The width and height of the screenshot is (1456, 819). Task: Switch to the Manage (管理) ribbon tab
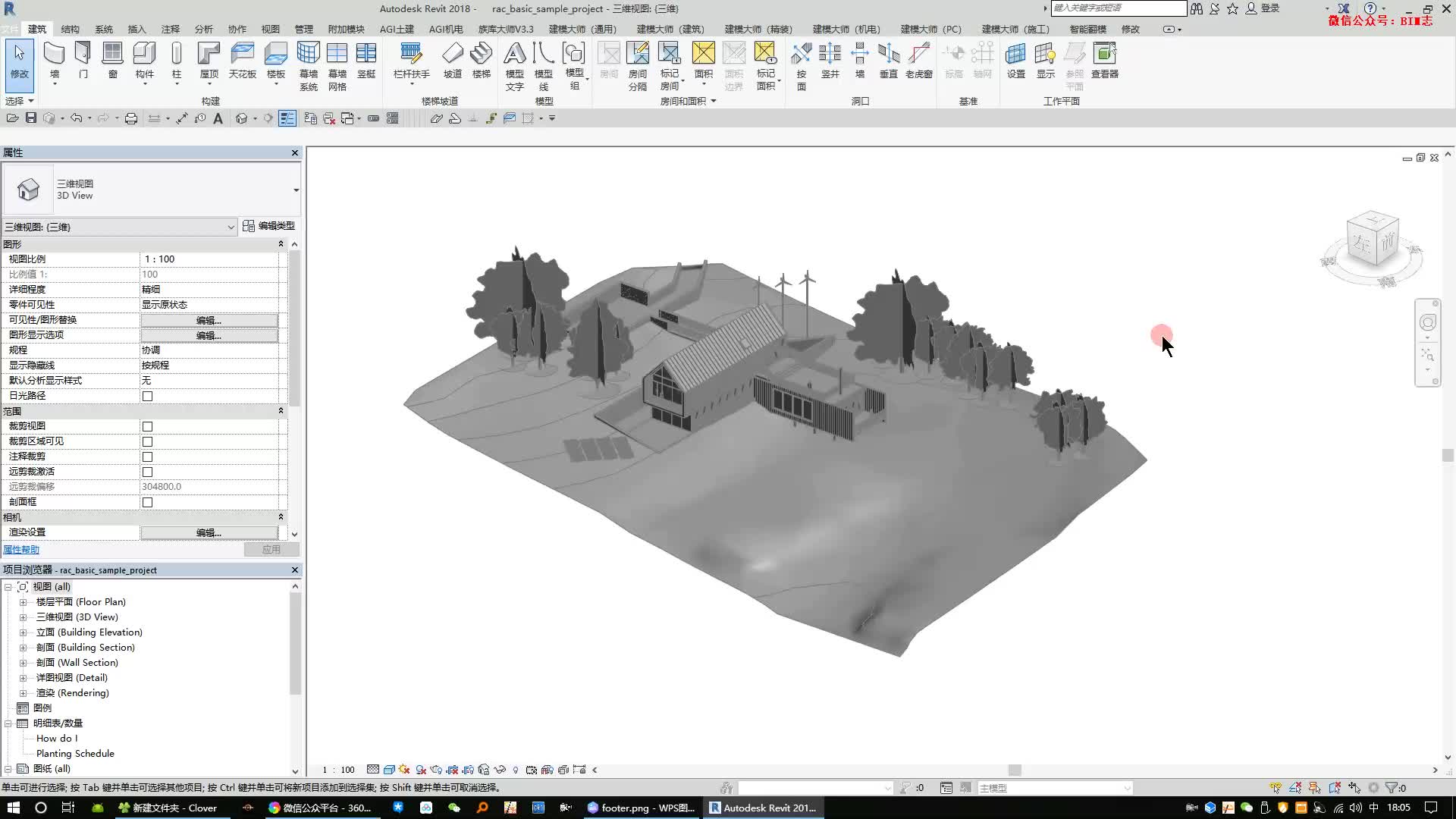[x=303, y=29]
